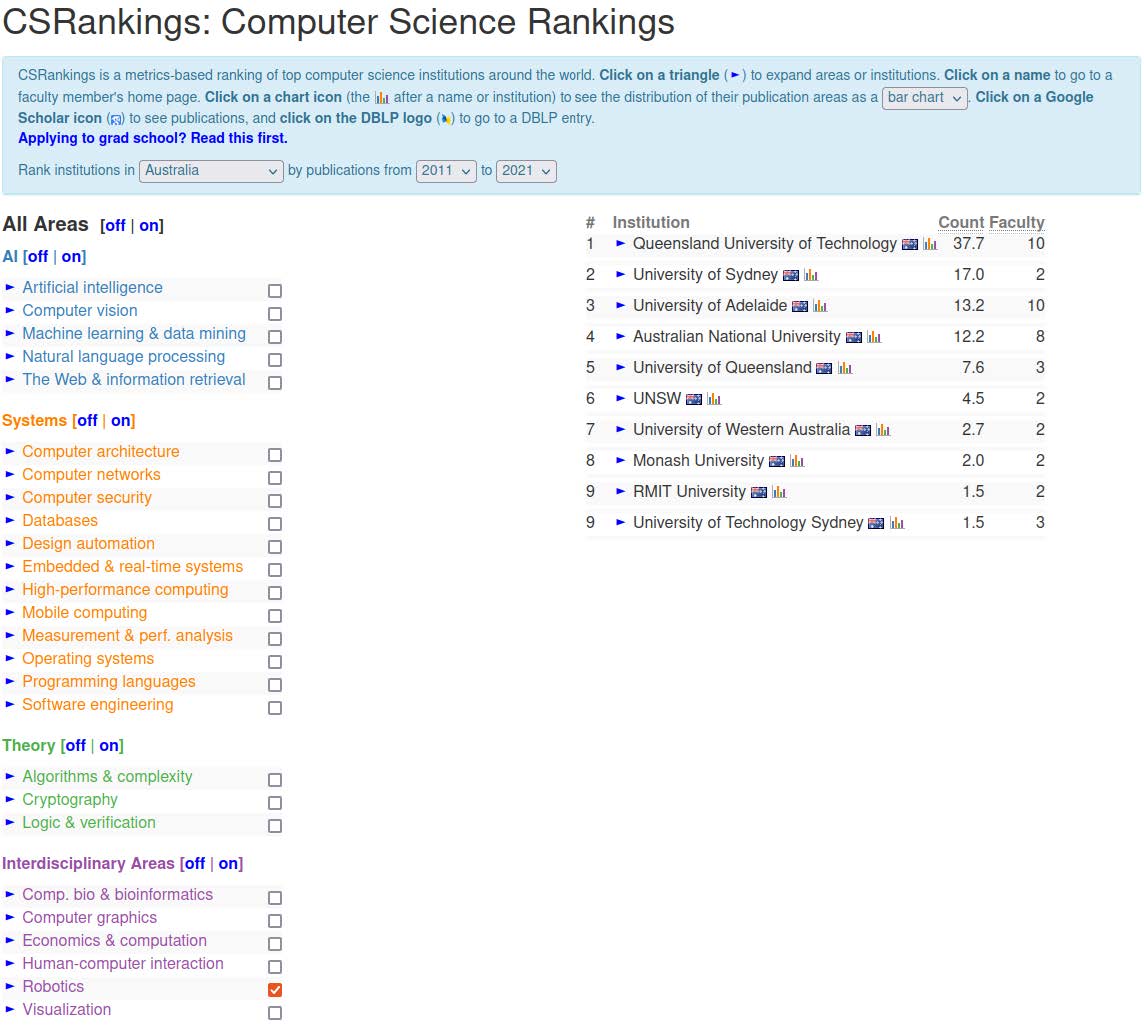1144x1027 pixels.
Task: Open the Australia region dropdown
Action: tap(211, 171)
